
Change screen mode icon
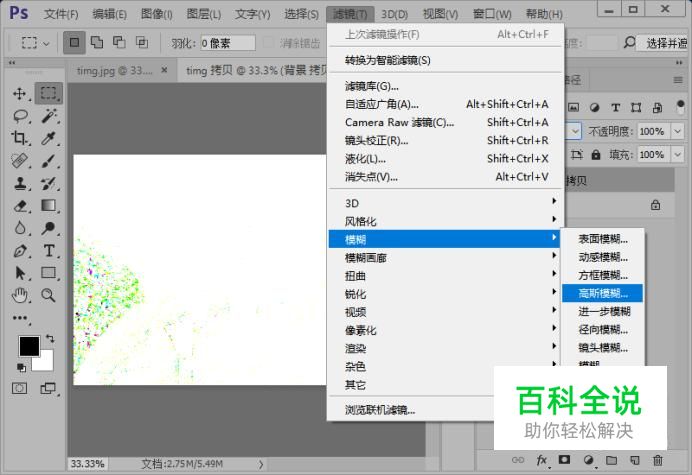pyautogui.click(x=49, y=388)
